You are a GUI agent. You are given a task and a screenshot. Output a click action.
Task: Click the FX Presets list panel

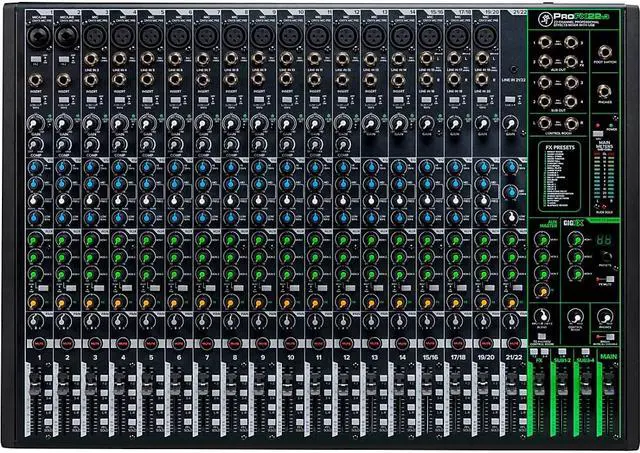tap(560, 177)
